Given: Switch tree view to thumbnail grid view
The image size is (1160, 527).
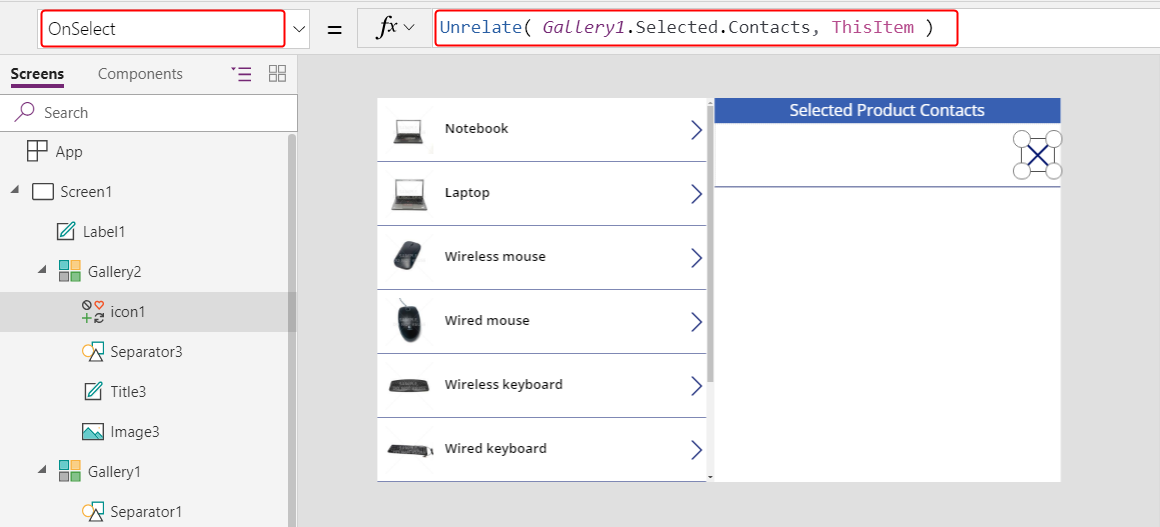Looking at the screenshot, I should pyautogui.click(x=277, y=73).
